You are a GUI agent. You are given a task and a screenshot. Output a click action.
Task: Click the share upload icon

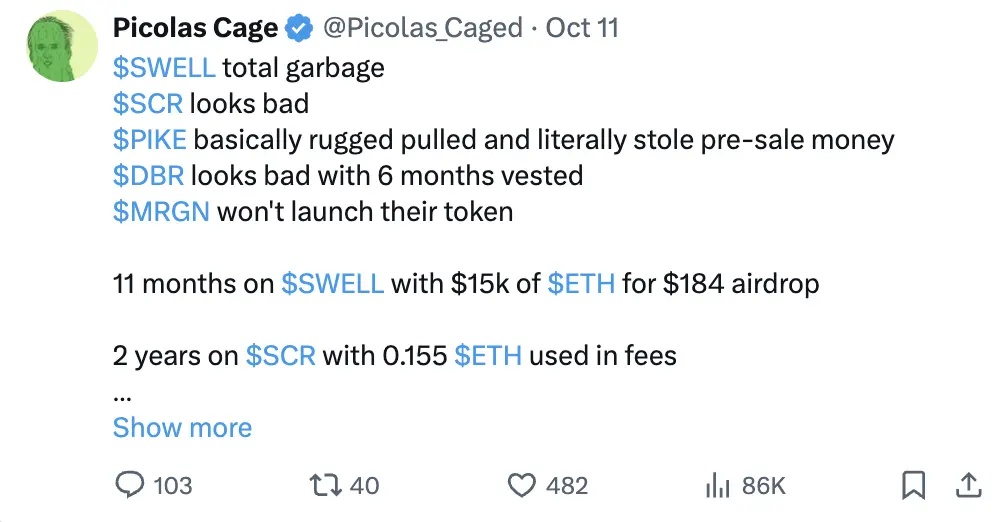pyautogui.click(x=968, y=485)
